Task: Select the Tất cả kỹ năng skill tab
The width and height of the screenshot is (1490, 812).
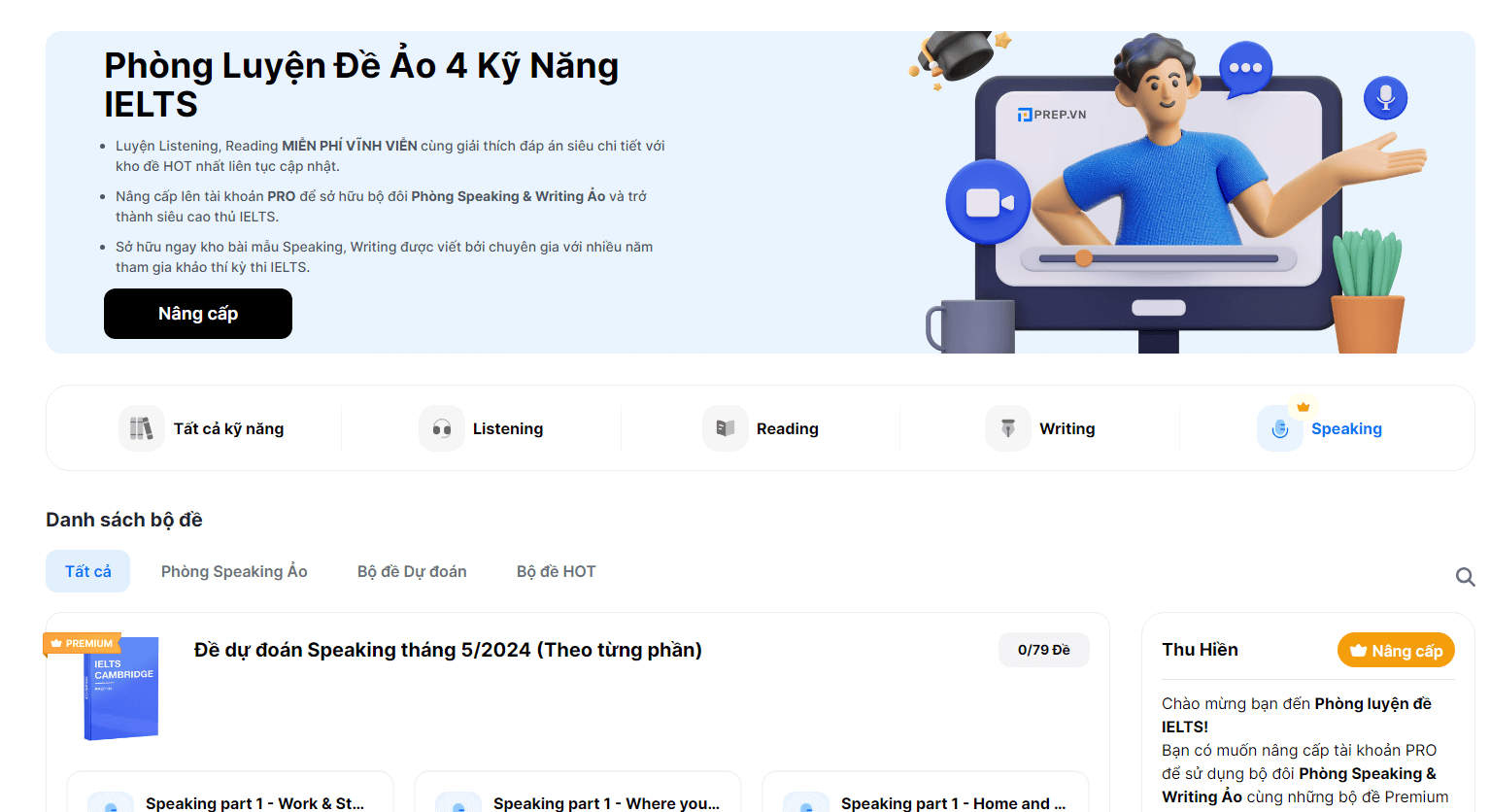Action: (202, 428)
